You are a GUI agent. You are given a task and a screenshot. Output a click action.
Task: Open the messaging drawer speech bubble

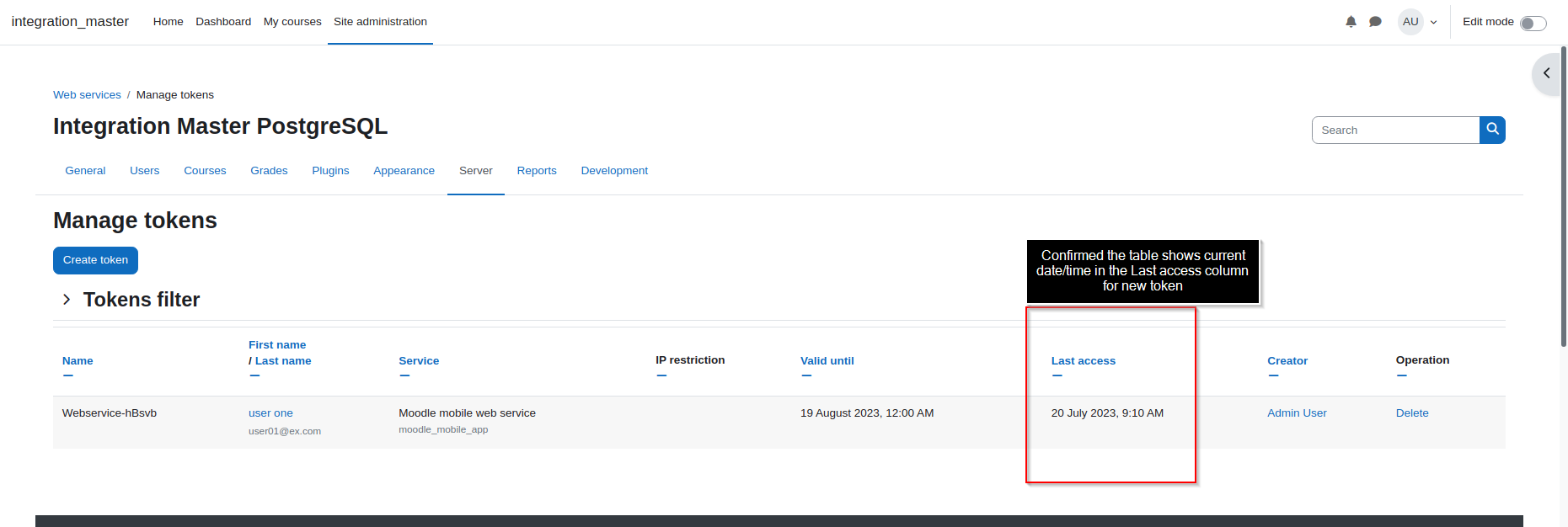point(1375,22)
